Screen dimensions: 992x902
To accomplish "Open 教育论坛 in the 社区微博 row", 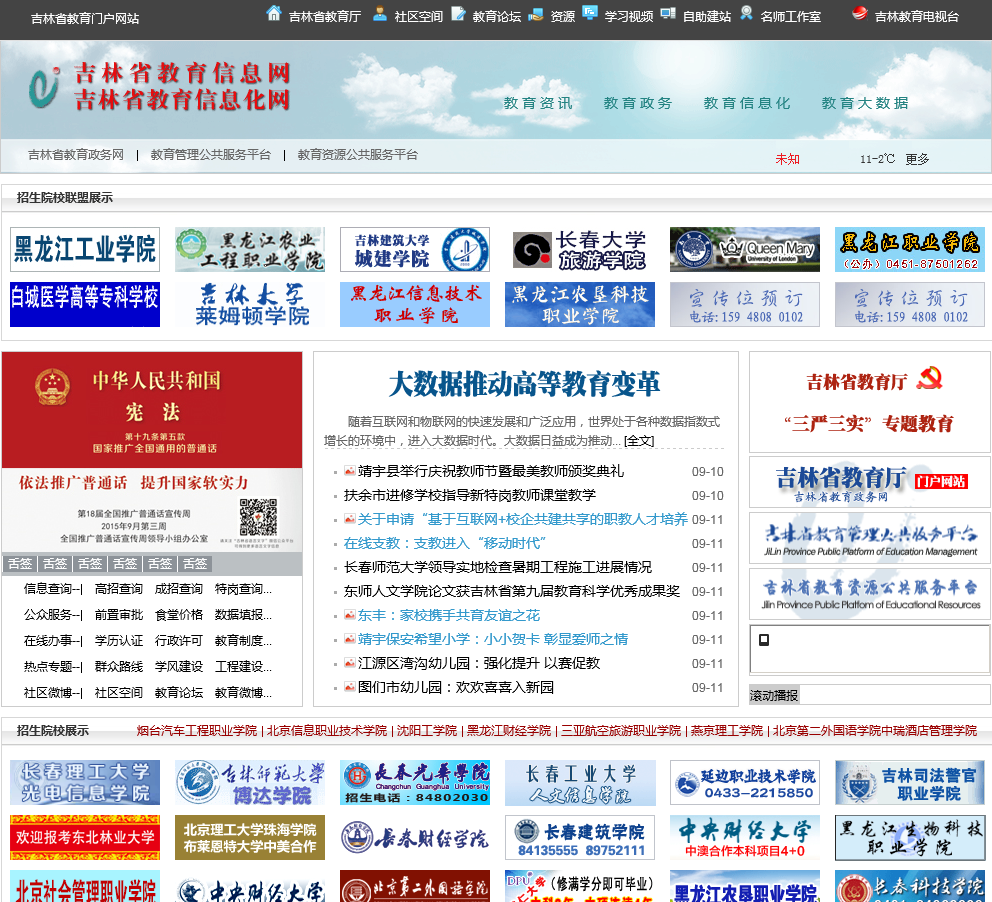I will (x=179, y=693).
